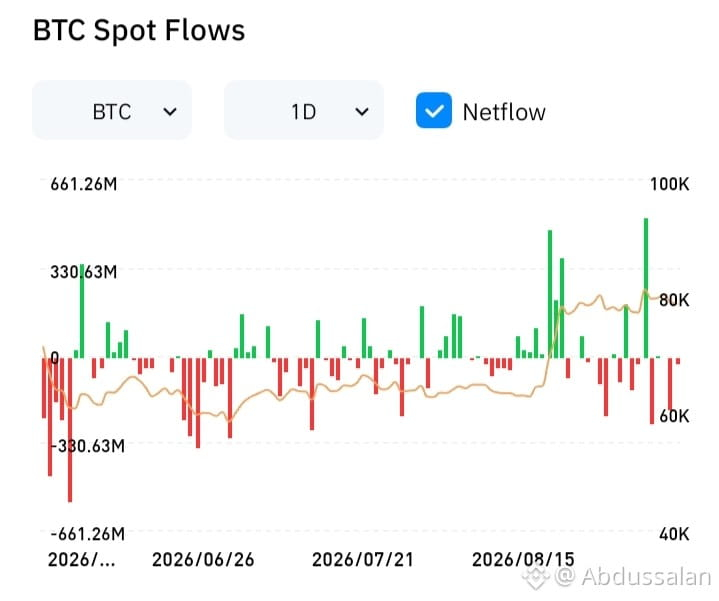The image size is (719, 601).
Task: Expand the 1D interval dropdown
Action: coord(304,110)
